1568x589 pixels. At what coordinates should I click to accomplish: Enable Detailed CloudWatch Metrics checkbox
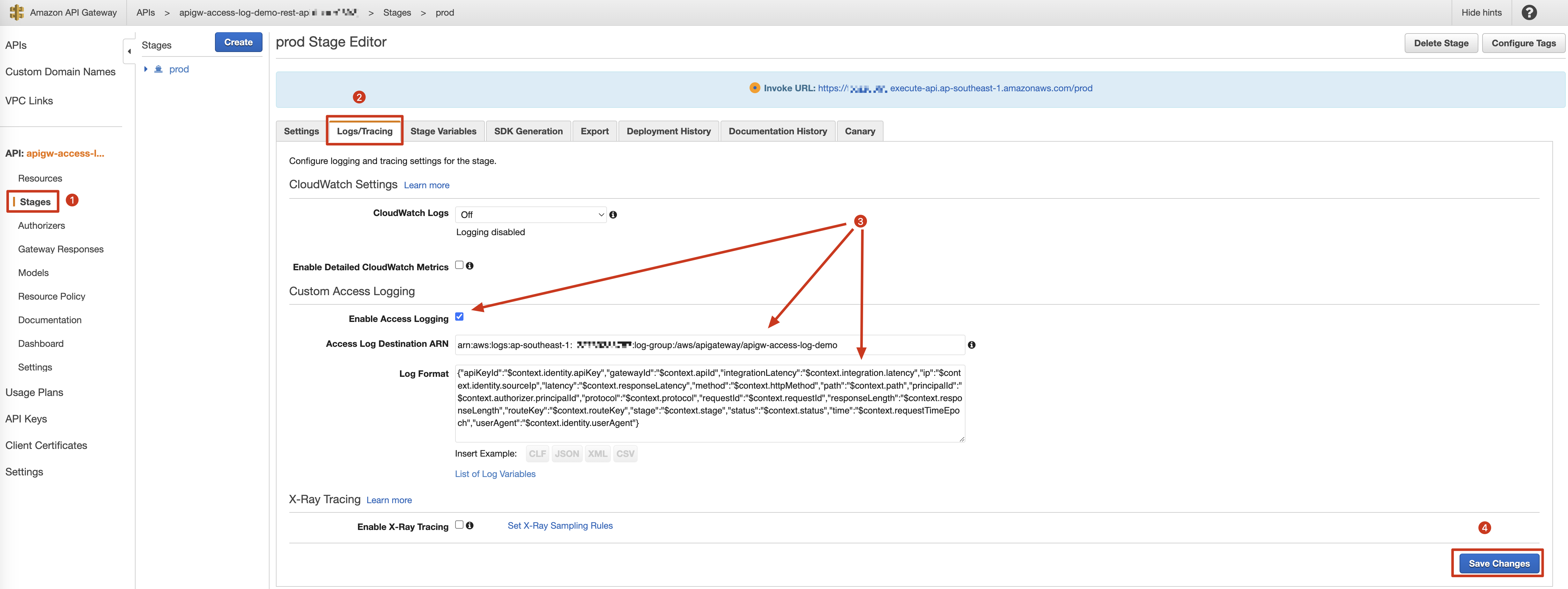tap(459, 265)
